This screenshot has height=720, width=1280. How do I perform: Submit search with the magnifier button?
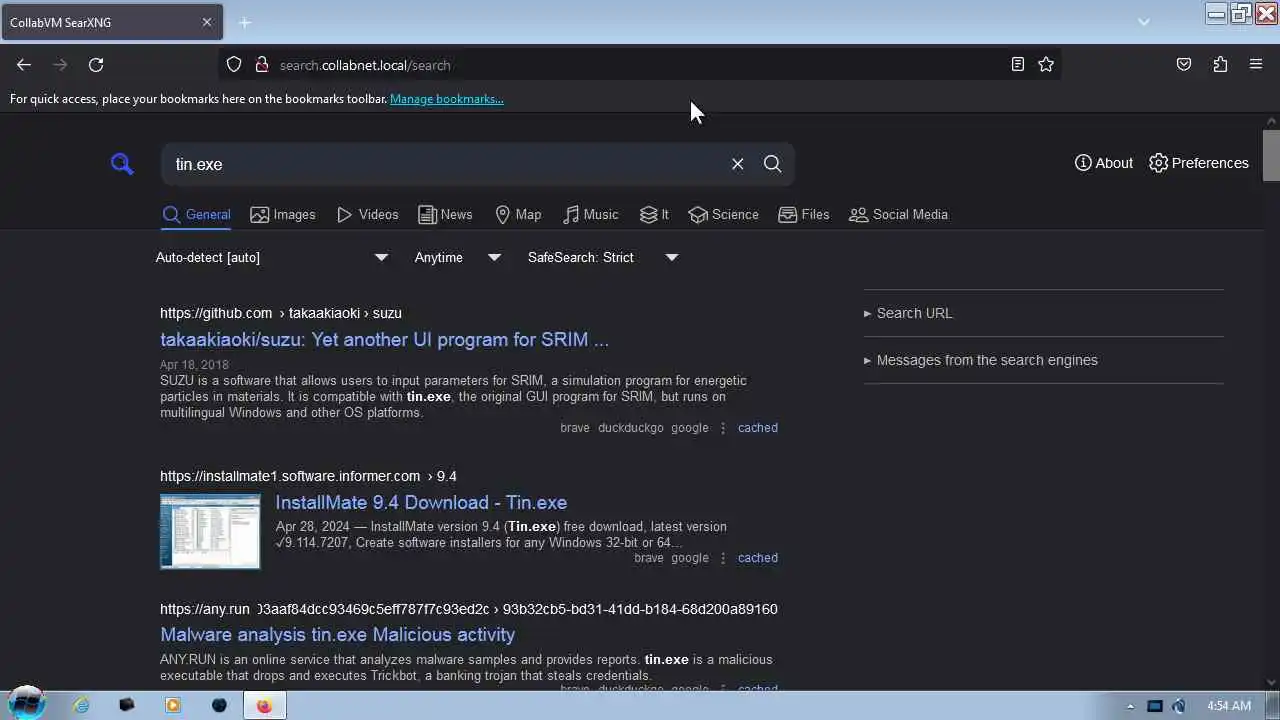pos(773,164)
